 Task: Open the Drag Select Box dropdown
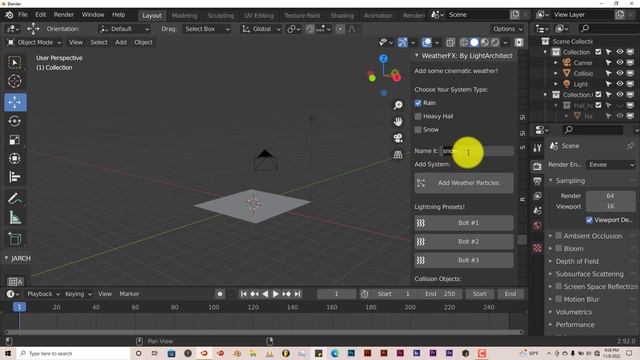click(207, 29)
